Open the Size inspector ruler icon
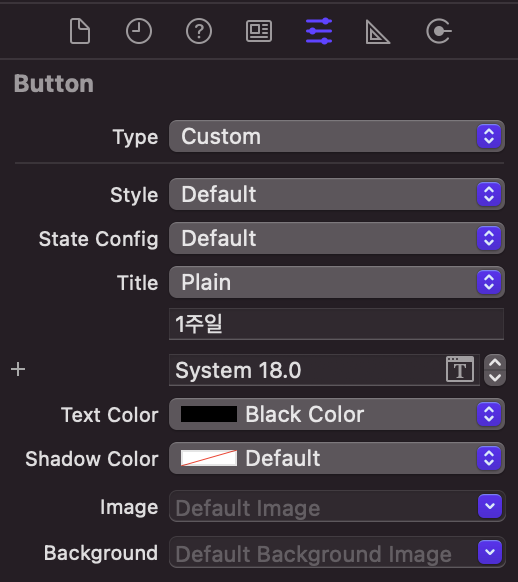Screen dimensions: 518x582 [377, 32]
